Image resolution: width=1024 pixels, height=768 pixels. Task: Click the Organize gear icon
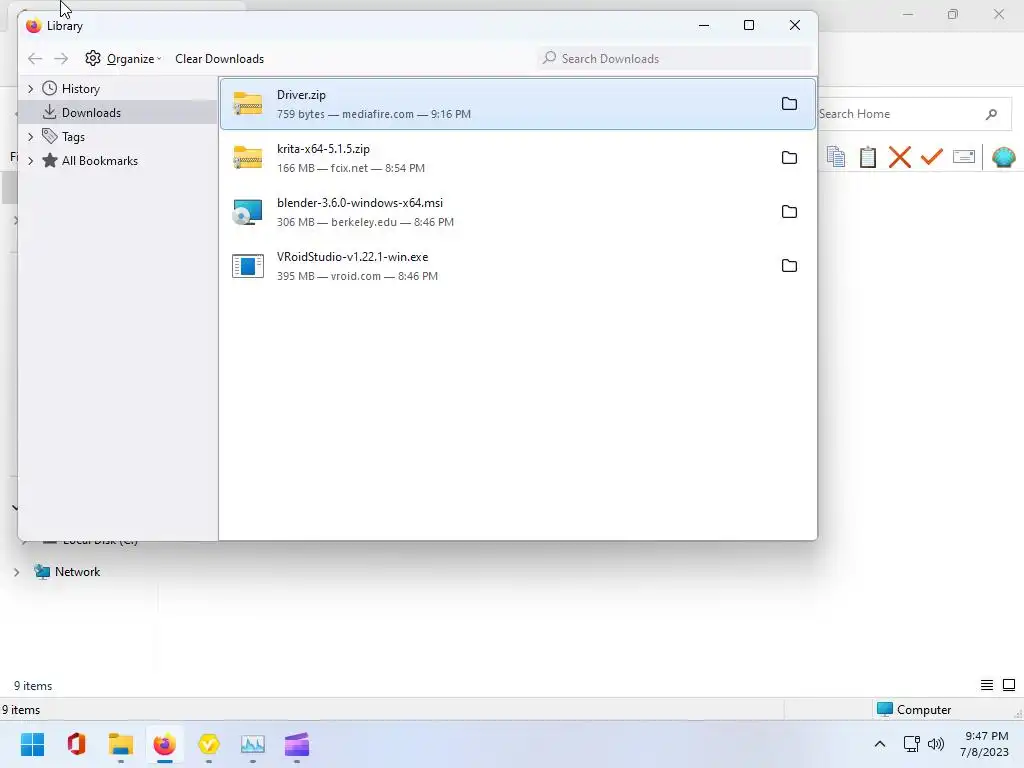click(93, 58)
